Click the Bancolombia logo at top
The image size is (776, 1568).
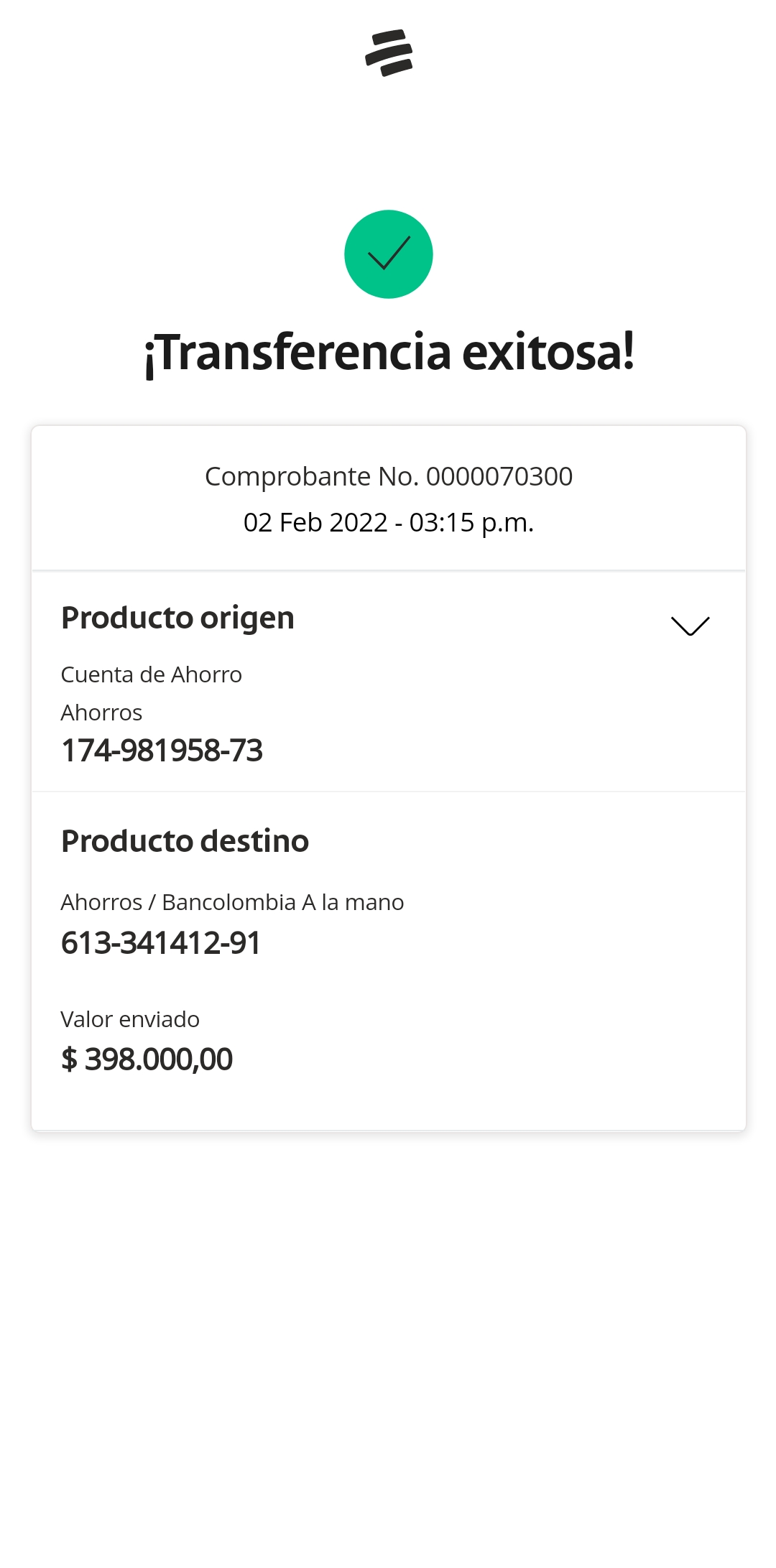[389, 52]
